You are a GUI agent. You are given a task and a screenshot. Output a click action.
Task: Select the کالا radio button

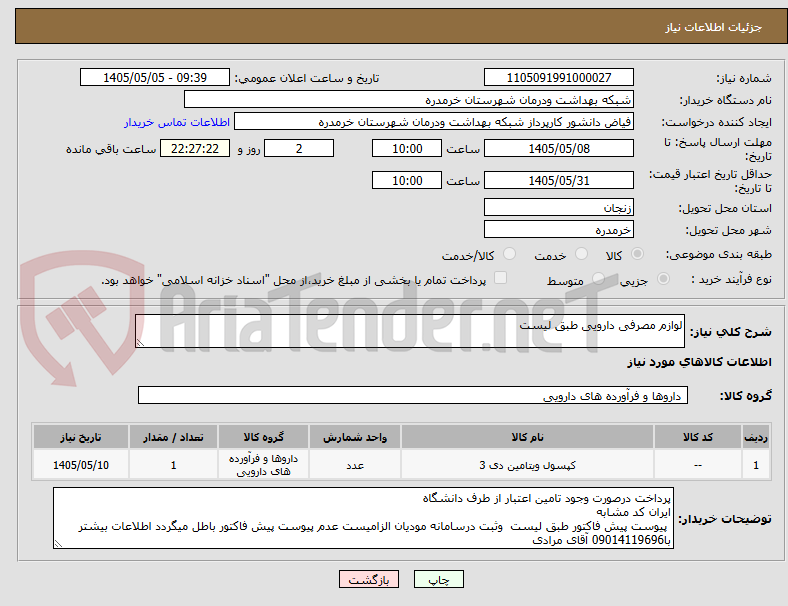tap(637, 254)
